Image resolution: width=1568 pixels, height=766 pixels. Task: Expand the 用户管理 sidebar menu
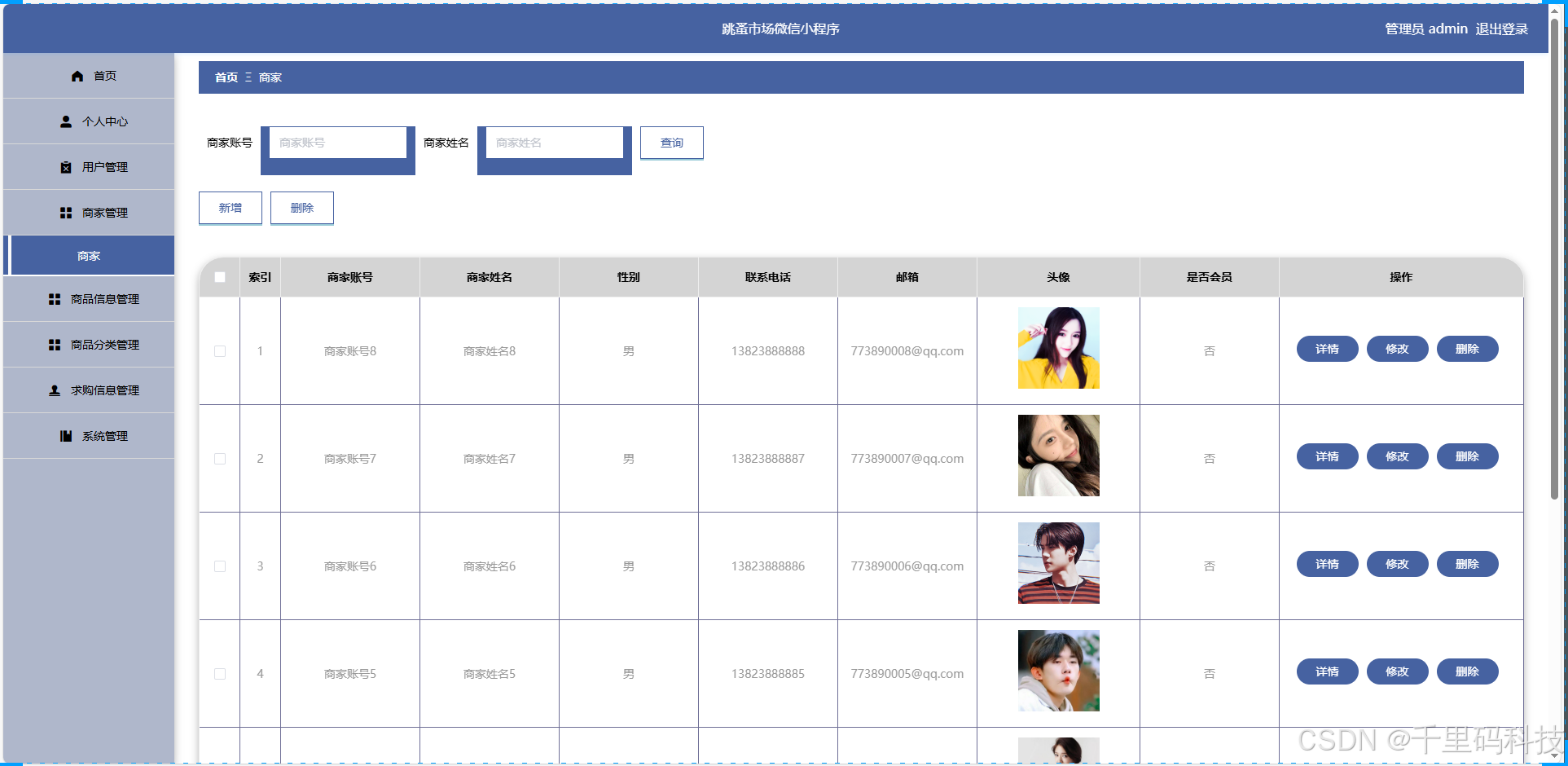[x=89, y=167]
